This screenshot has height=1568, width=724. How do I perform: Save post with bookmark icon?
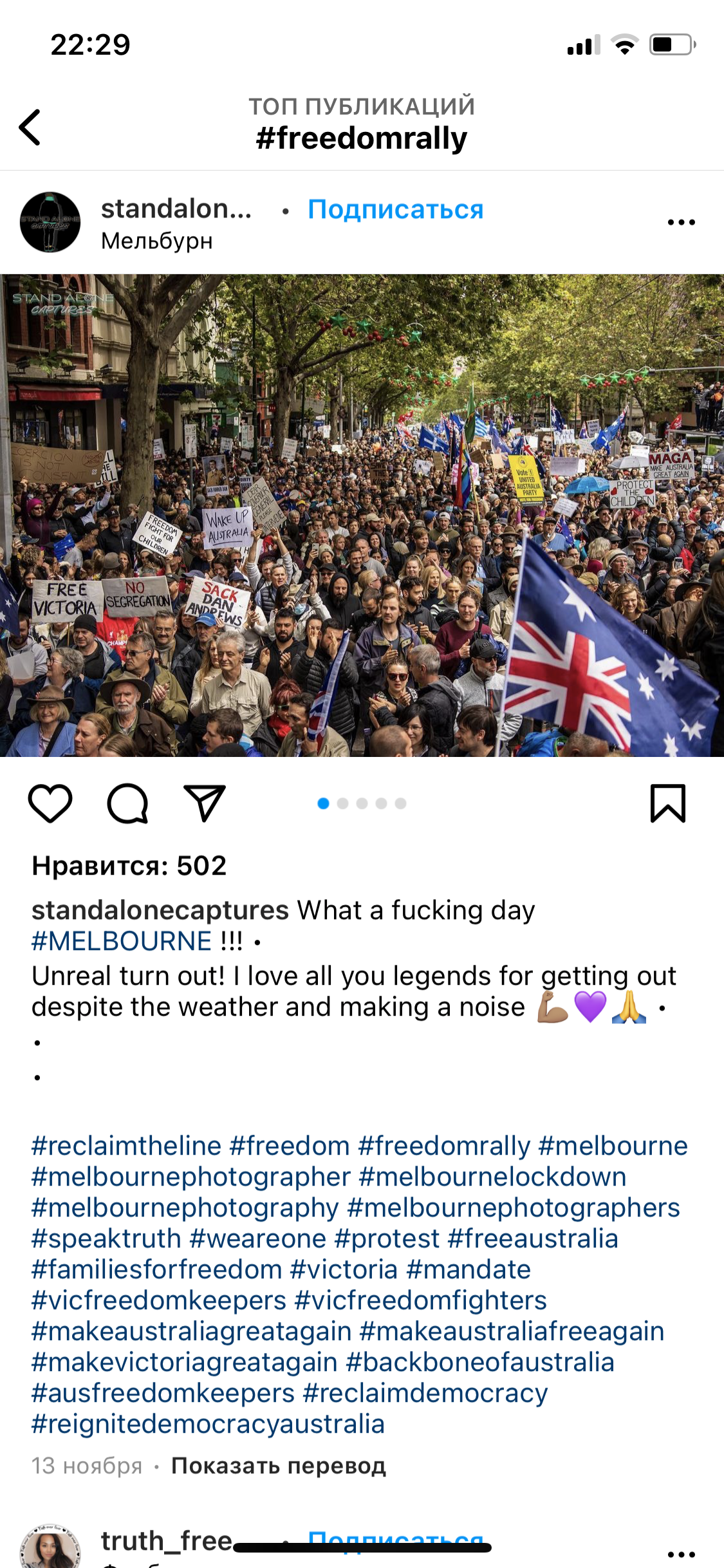[668, 803]
